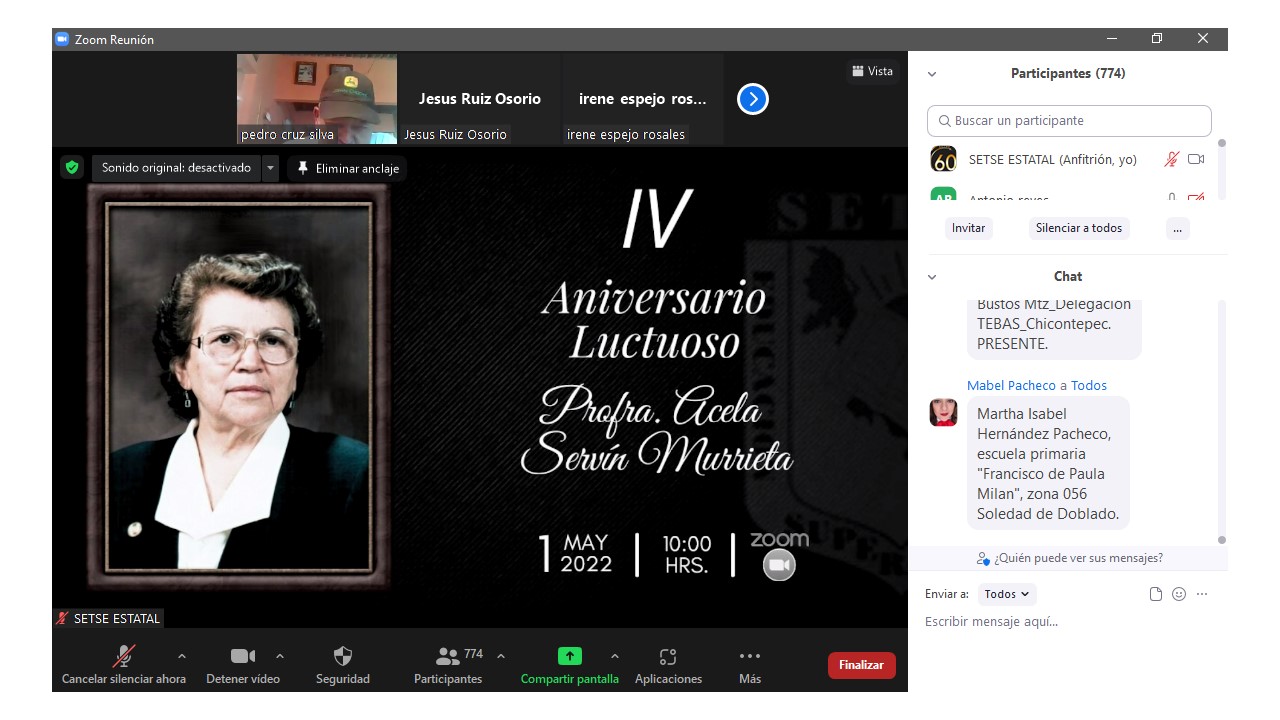Click SETSE ESTATAL name label on video
The width and height of the screenshot is (1280, 720).
(108, 619)
